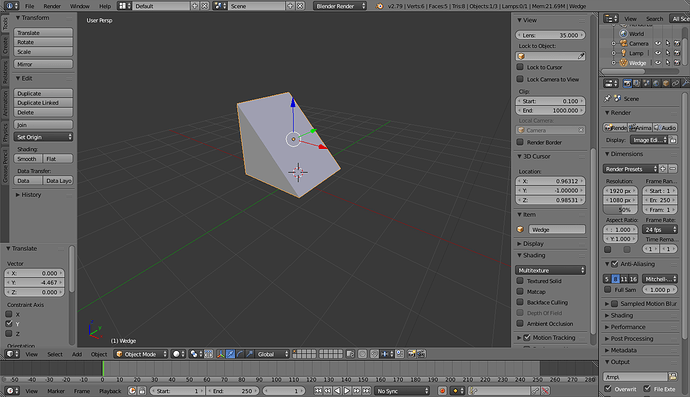Open the Object properties tab icon
The height and width of the screenshot is (397, 690).
[x=666, y=83]
